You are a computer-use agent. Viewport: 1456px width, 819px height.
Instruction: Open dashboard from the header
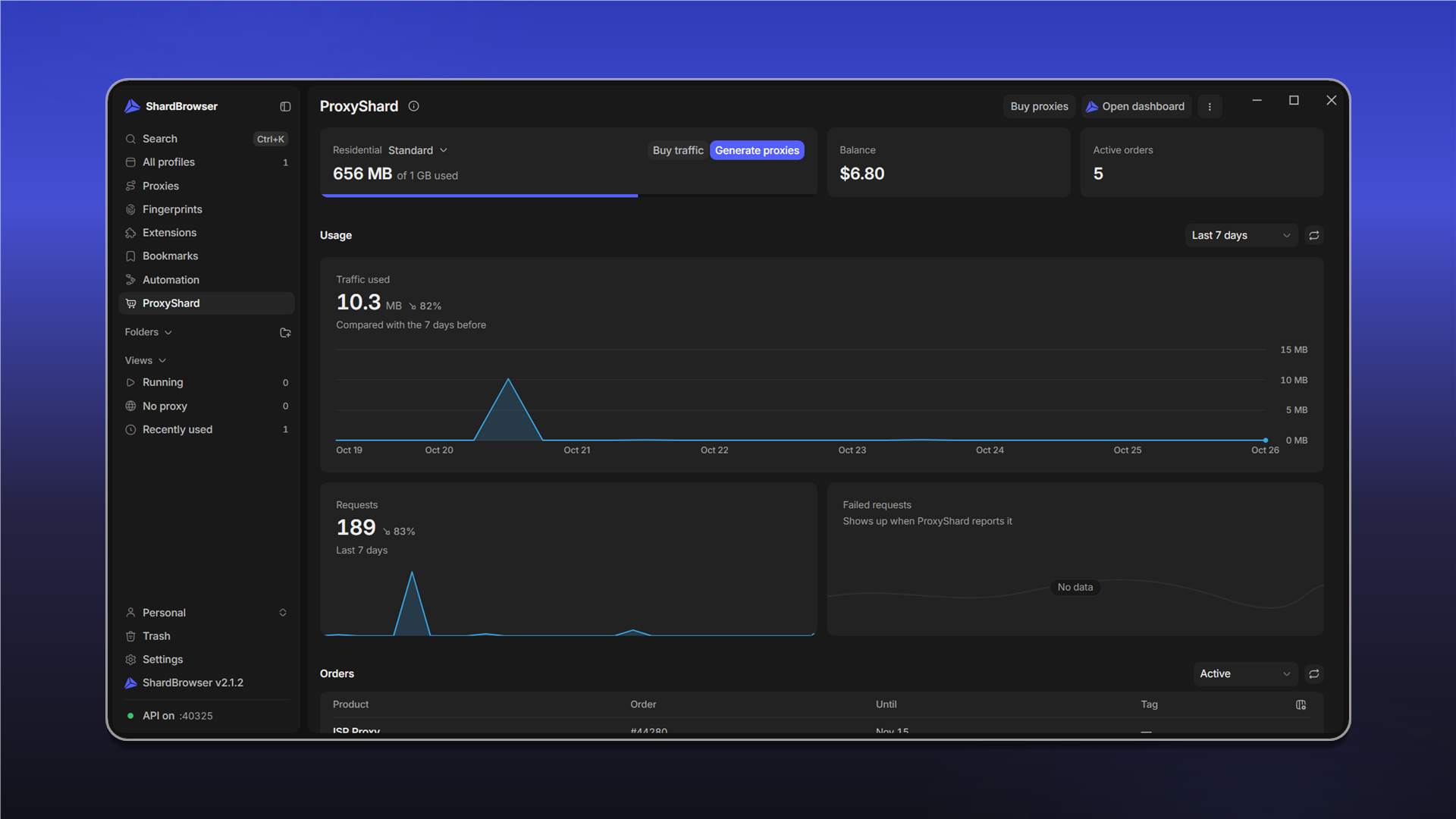pos(1135,107)
